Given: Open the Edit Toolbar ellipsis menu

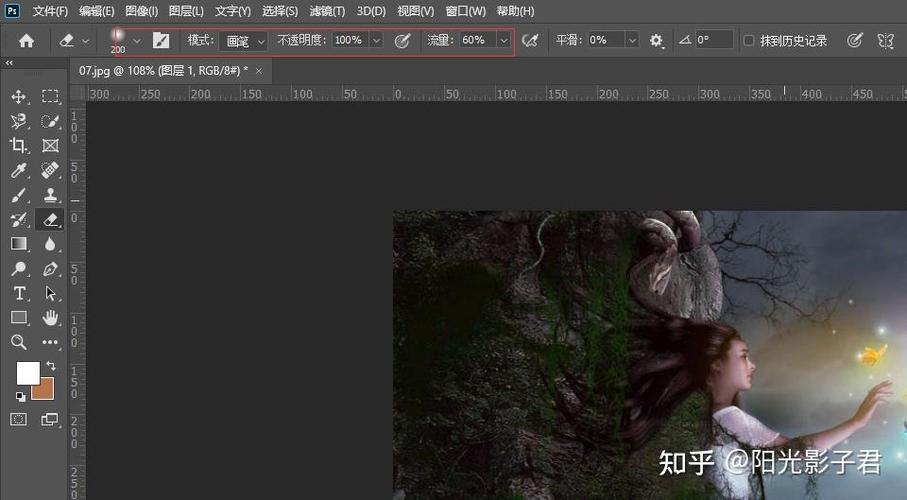Looking at the screenshot, I should coord(50,342).
